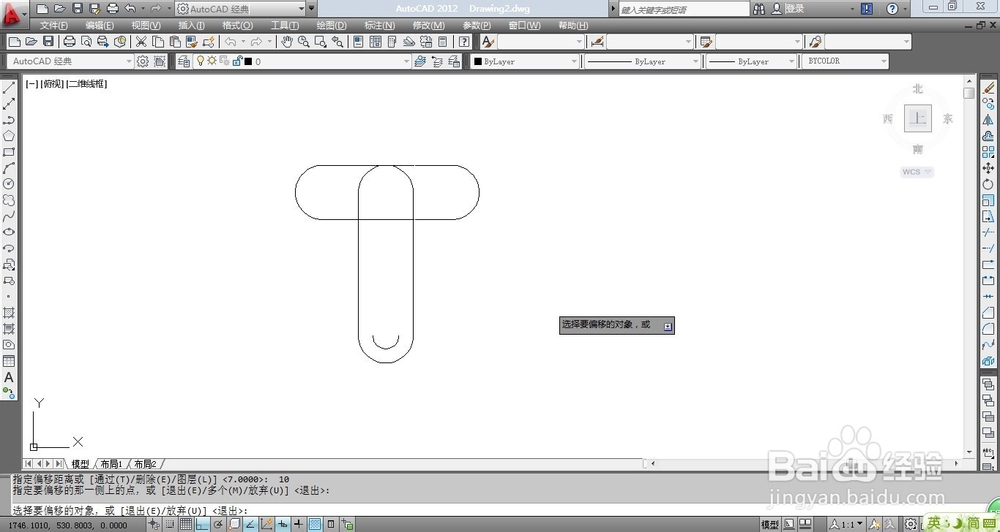Open the Table tool in draw toolbar
This screenshot has height=532, width=1000.
point(9,361)
